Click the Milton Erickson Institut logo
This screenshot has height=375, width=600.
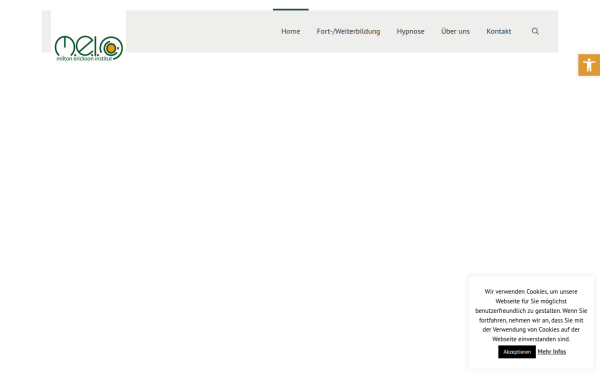tap(88, 48)
